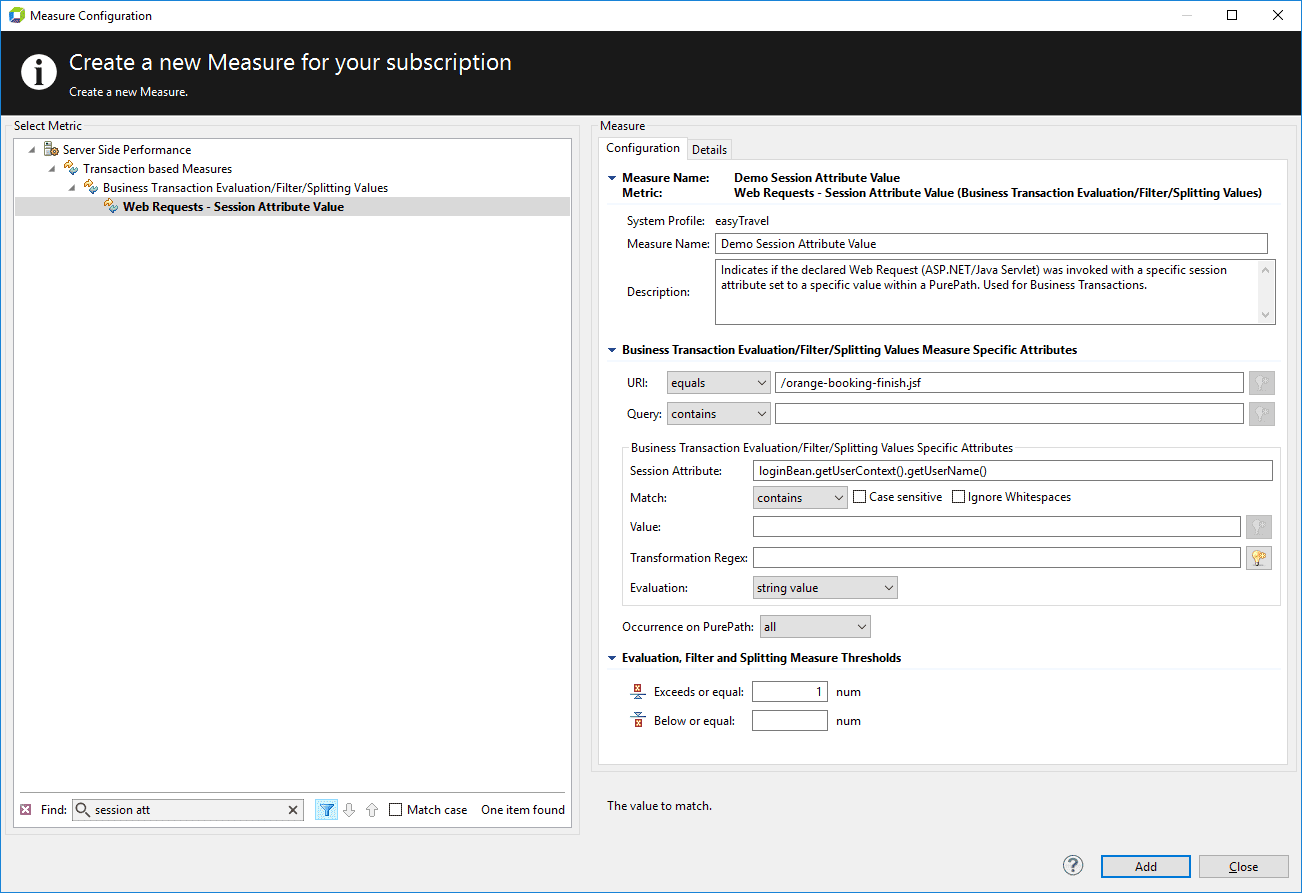Switch to the Configuration tab
This screenshot has height=893, width=1302.
tap(643, 148)
